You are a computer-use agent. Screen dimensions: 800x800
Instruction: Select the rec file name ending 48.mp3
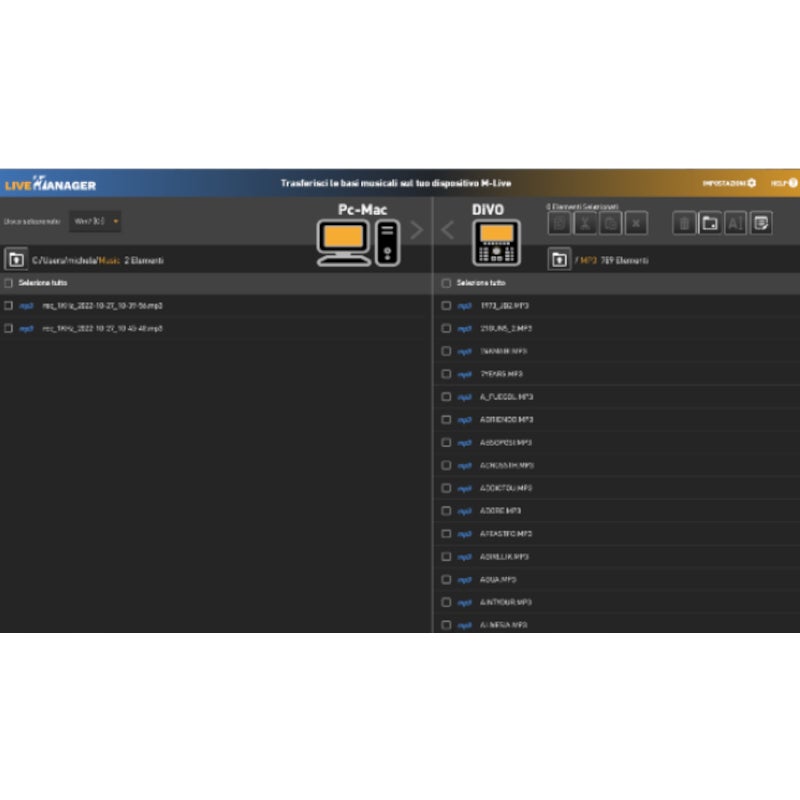point(102,329)
